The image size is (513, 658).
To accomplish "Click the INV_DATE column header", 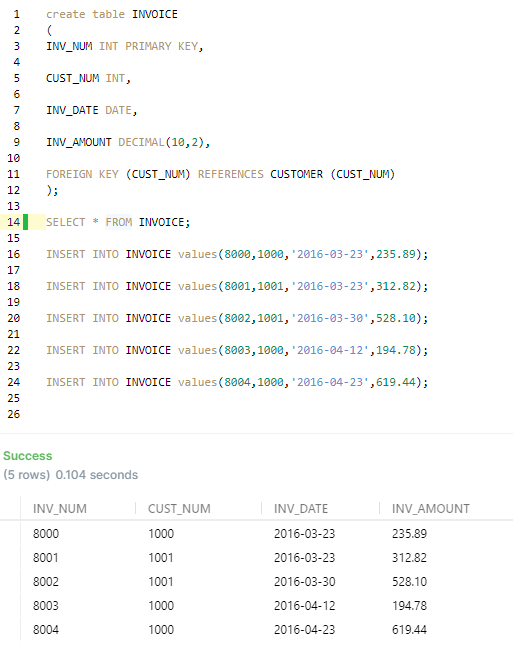I will click(x=301, y=508).
